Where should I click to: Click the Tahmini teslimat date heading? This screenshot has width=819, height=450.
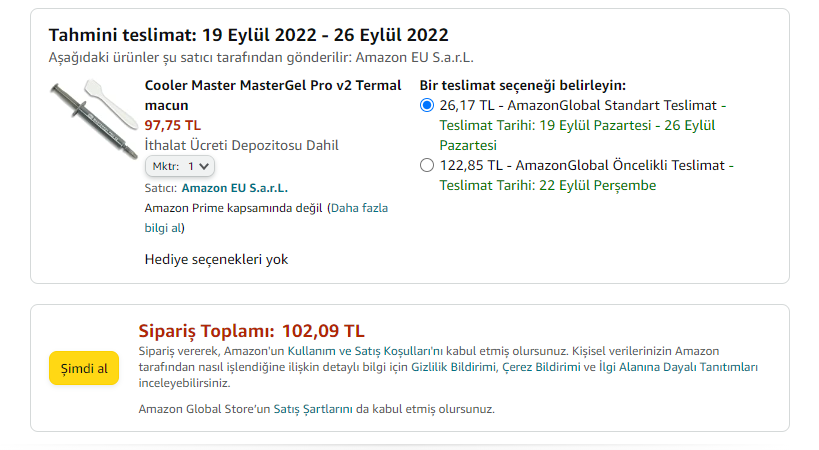pos(248,36)
